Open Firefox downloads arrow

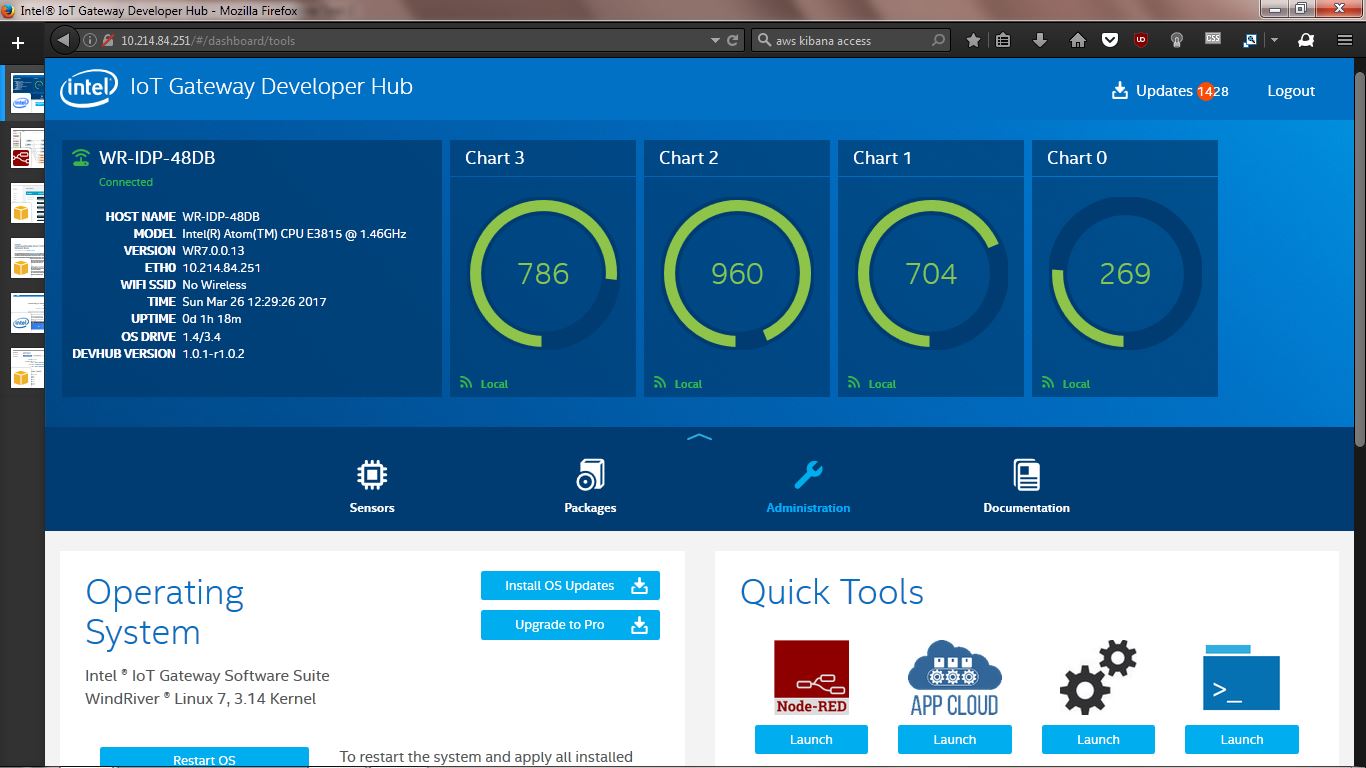[x=1040, y=41]
